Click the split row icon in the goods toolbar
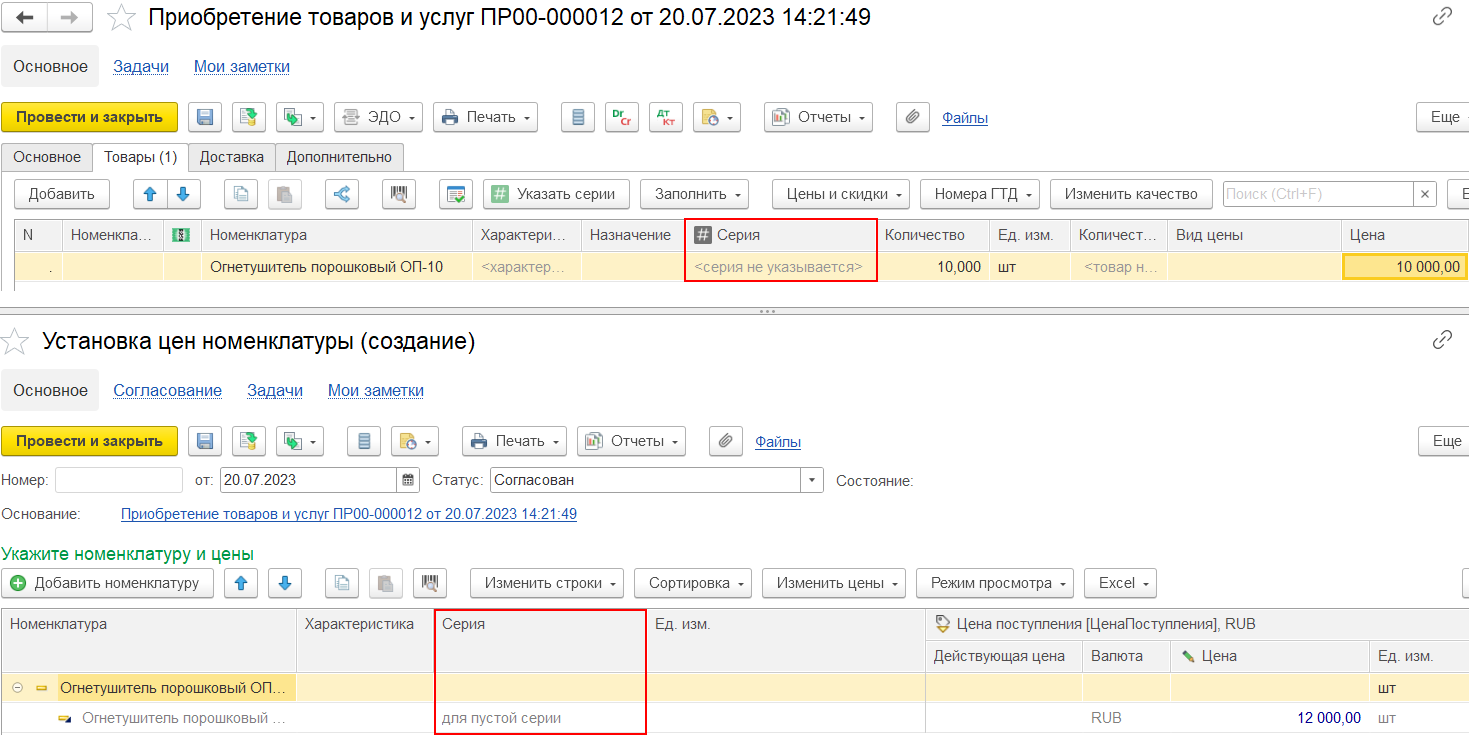This screenshot has height=735, width=1469. 343,194
